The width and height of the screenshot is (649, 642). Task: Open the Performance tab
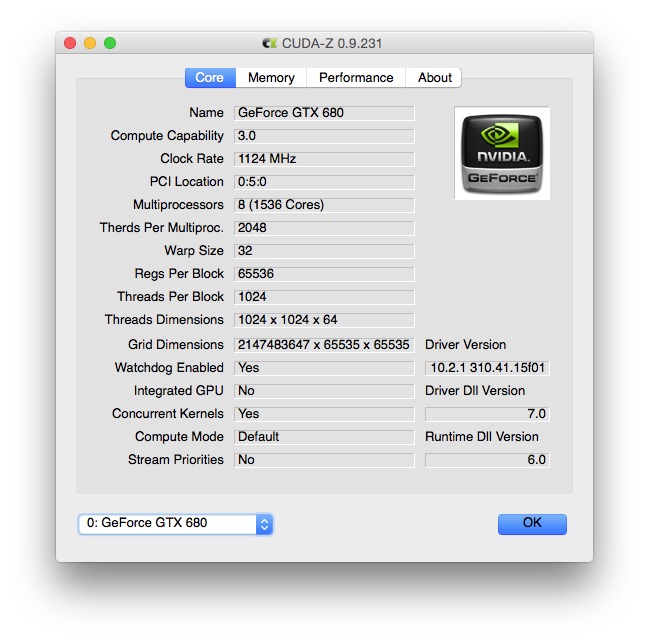point(356,78)
